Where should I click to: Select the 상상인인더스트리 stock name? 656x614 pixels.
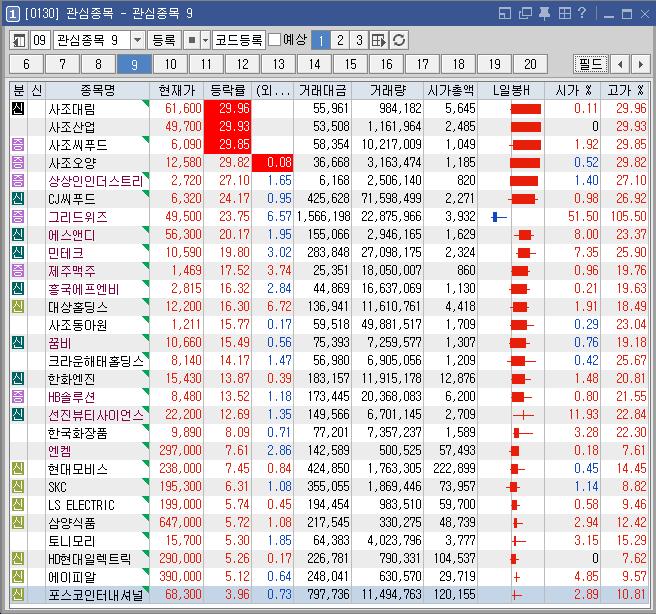(95, 181)
